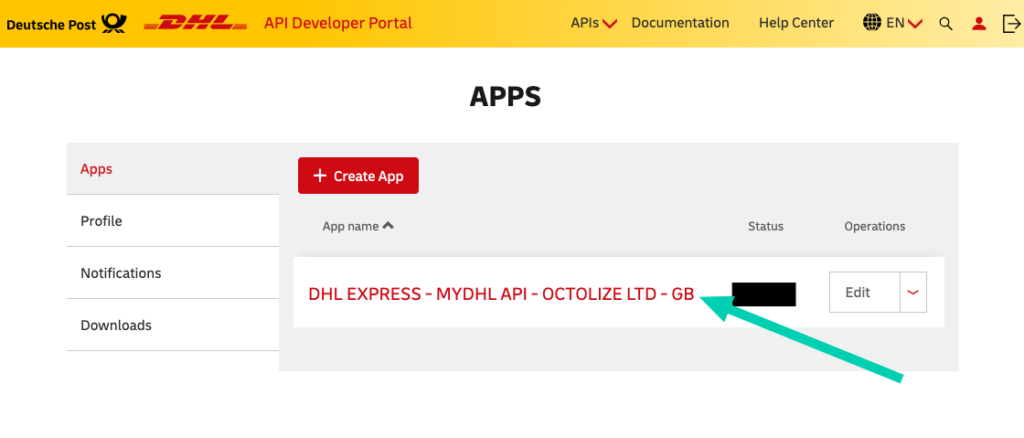Image resolution: width=1024 pixels, height=438 pixels.
Task: Click the Create App button
Action: coord(358,176)
